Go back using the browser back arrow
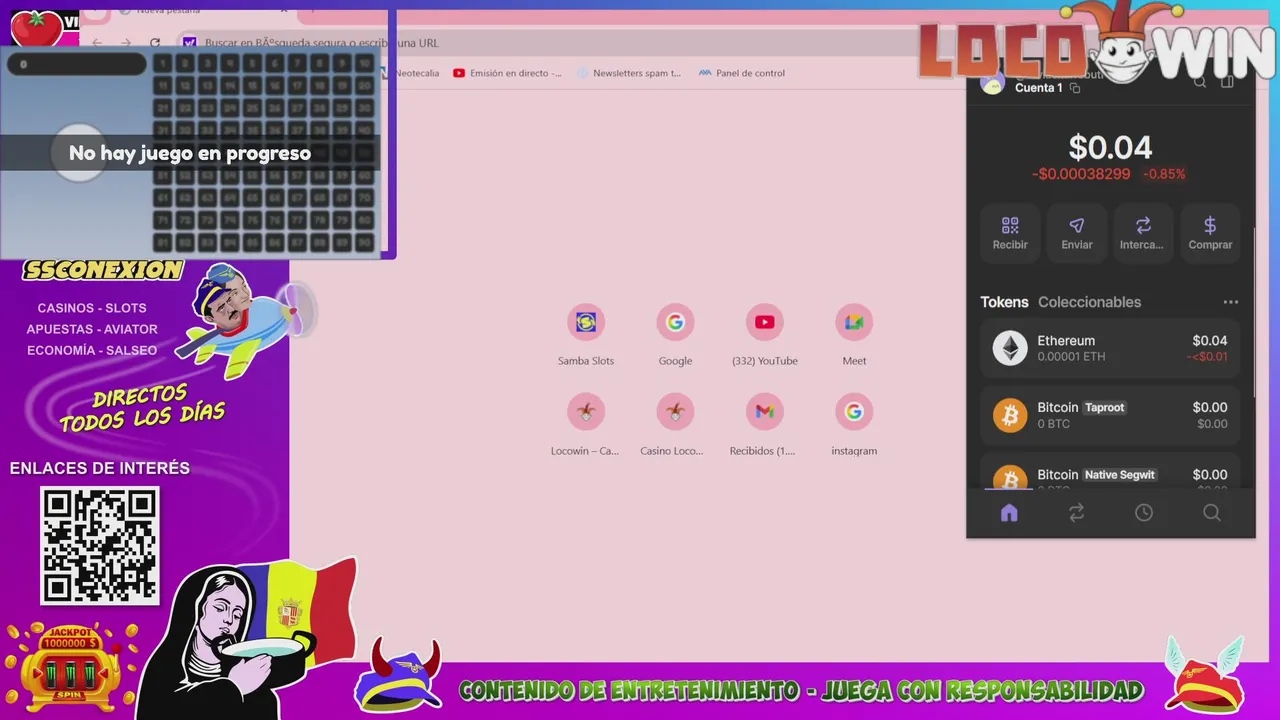This screenshot has width=1280, height=720. [97, 43]
